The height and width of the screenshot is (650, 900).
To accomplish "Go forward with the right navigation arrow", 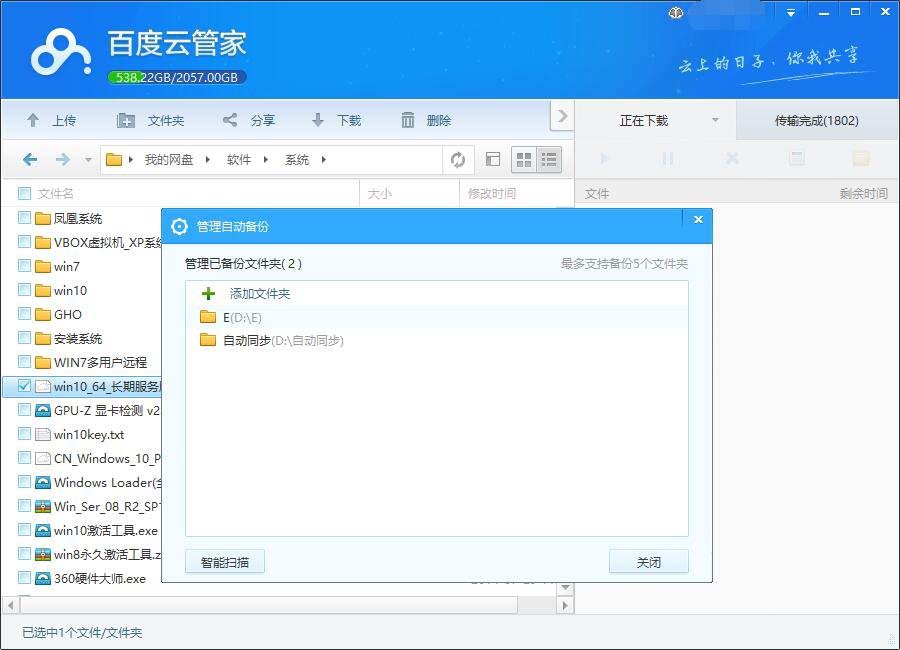I will click(63, 160).
